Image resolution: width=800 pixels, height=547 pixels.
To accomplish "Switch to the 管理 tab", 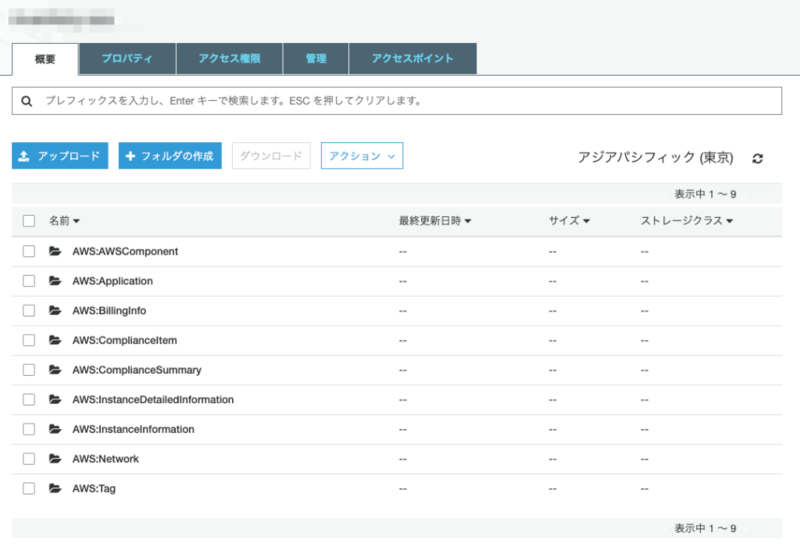I will (x=316, y=59).
